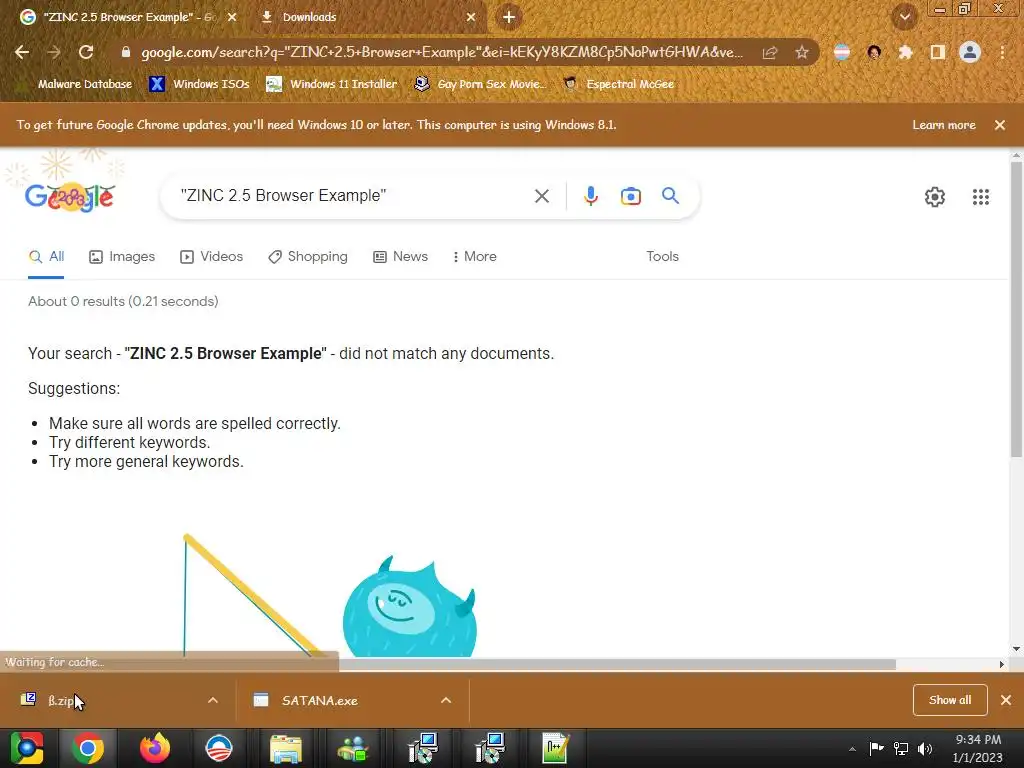Select the Images results tab

(x=122, y=257)
